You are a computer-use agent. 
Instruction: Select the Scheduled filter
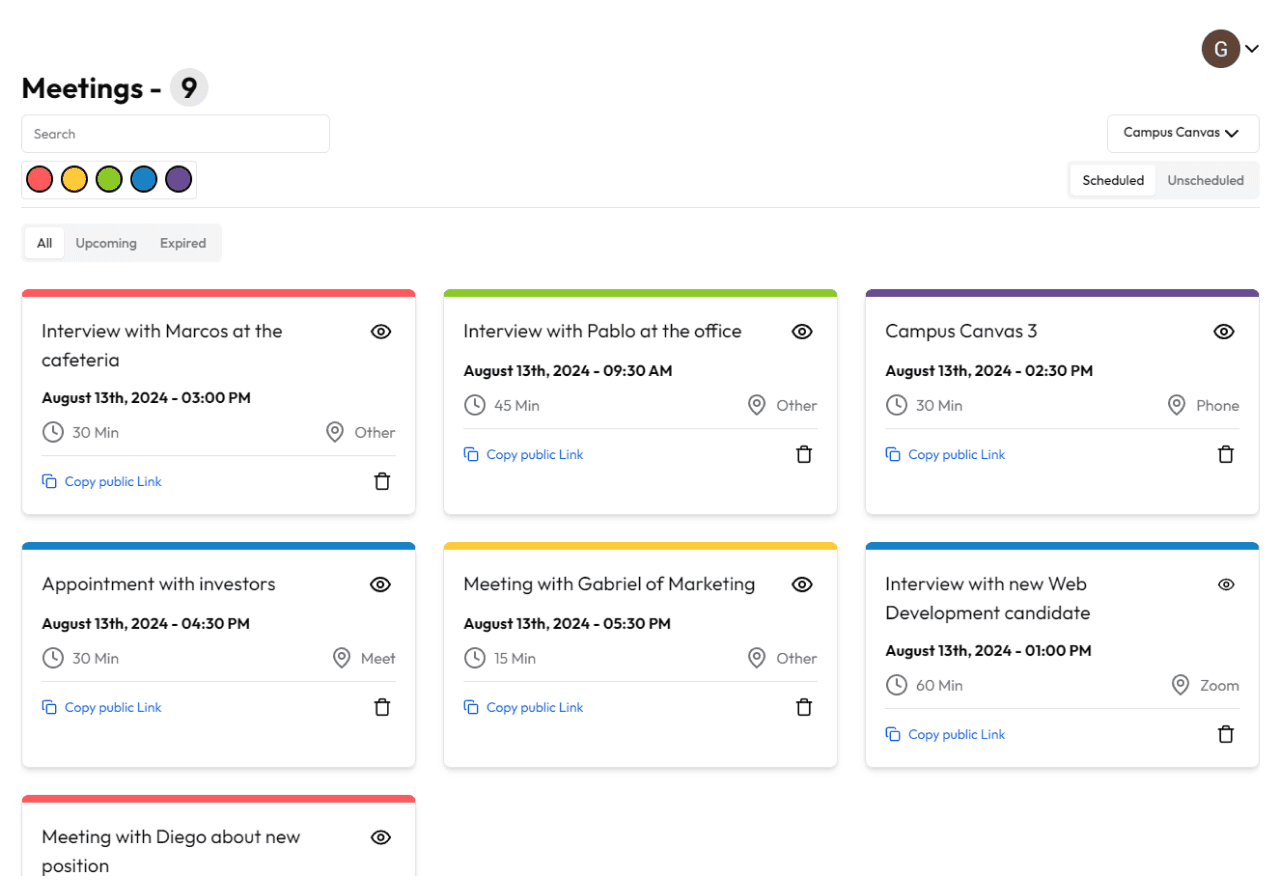click(1112, 180)
